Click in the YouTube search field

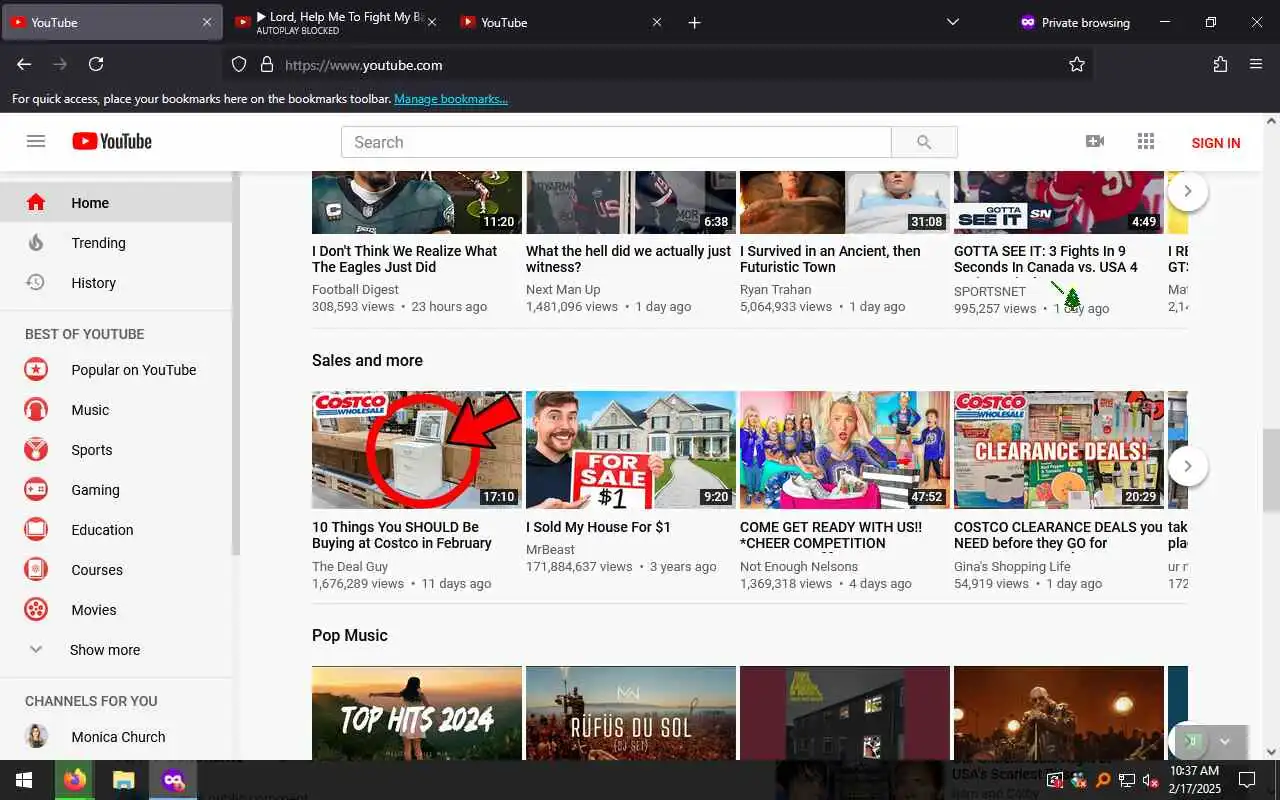point(616,142)
